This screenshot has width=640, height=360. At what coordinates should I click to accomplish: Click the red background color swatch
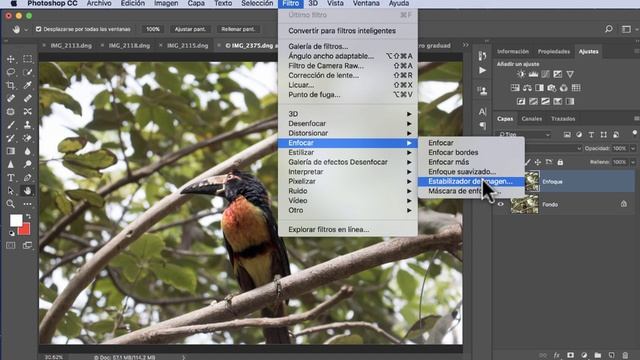pyautogui.click(x=25, y=230)
